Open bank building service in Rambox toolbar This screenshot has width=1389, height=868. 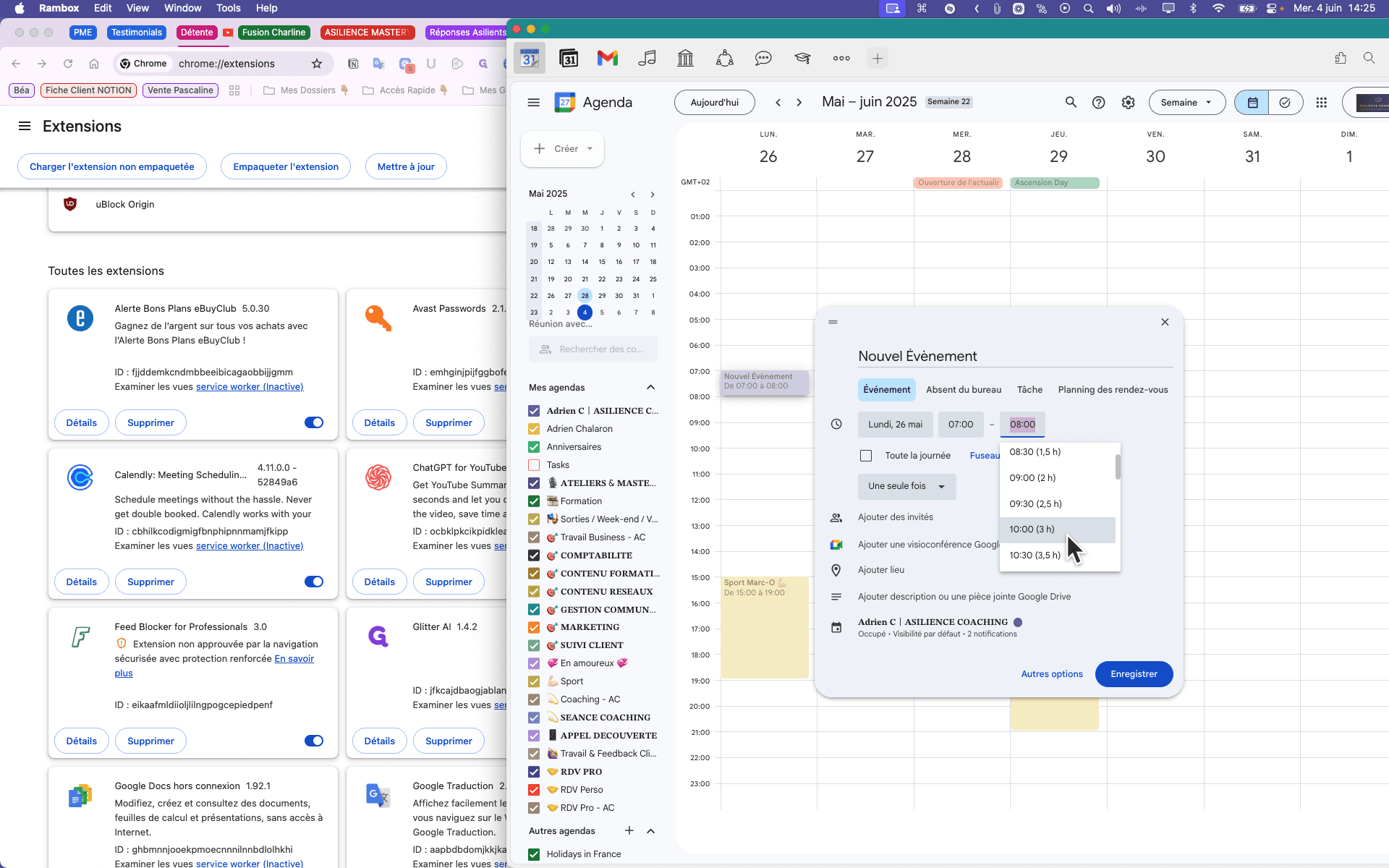(685, 59)
